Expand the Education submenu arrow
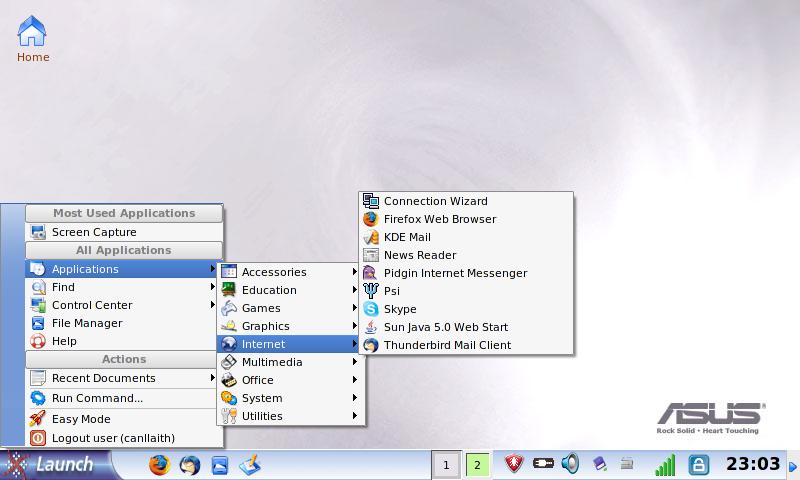 pyautogui.click(x=355, y=290)
